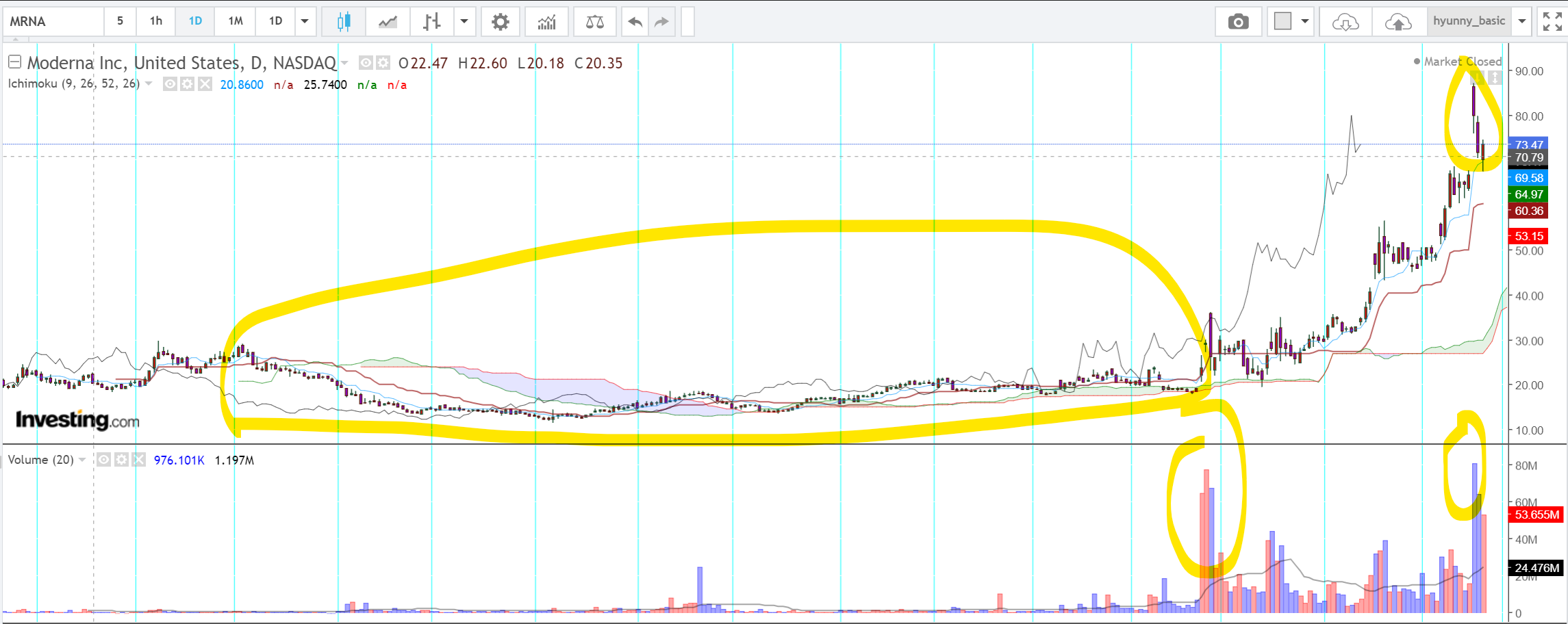Screen dimensions: 1568x624
Task: Click the close value C20.35
Action: 598,64
